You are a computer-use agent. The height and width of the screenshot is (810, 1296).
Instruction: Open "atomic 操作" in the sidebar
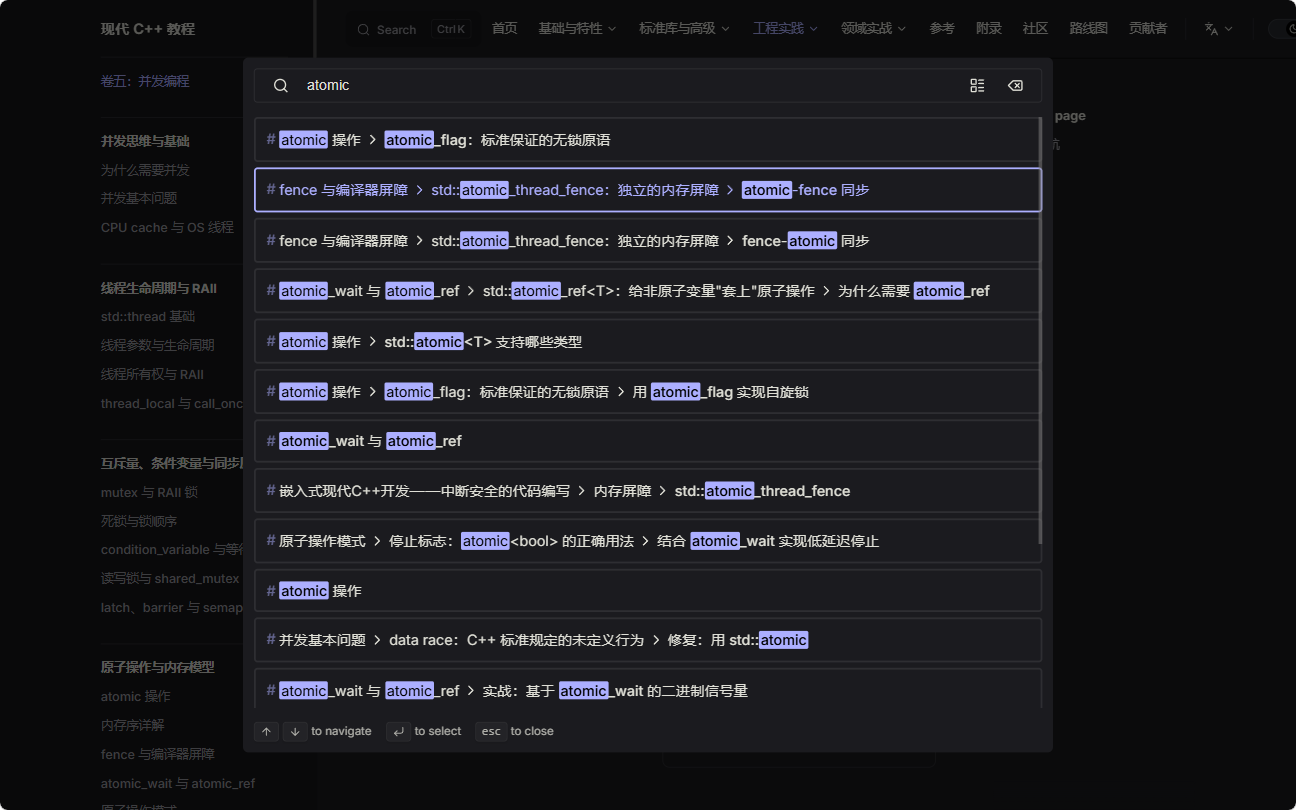point(136,696)
